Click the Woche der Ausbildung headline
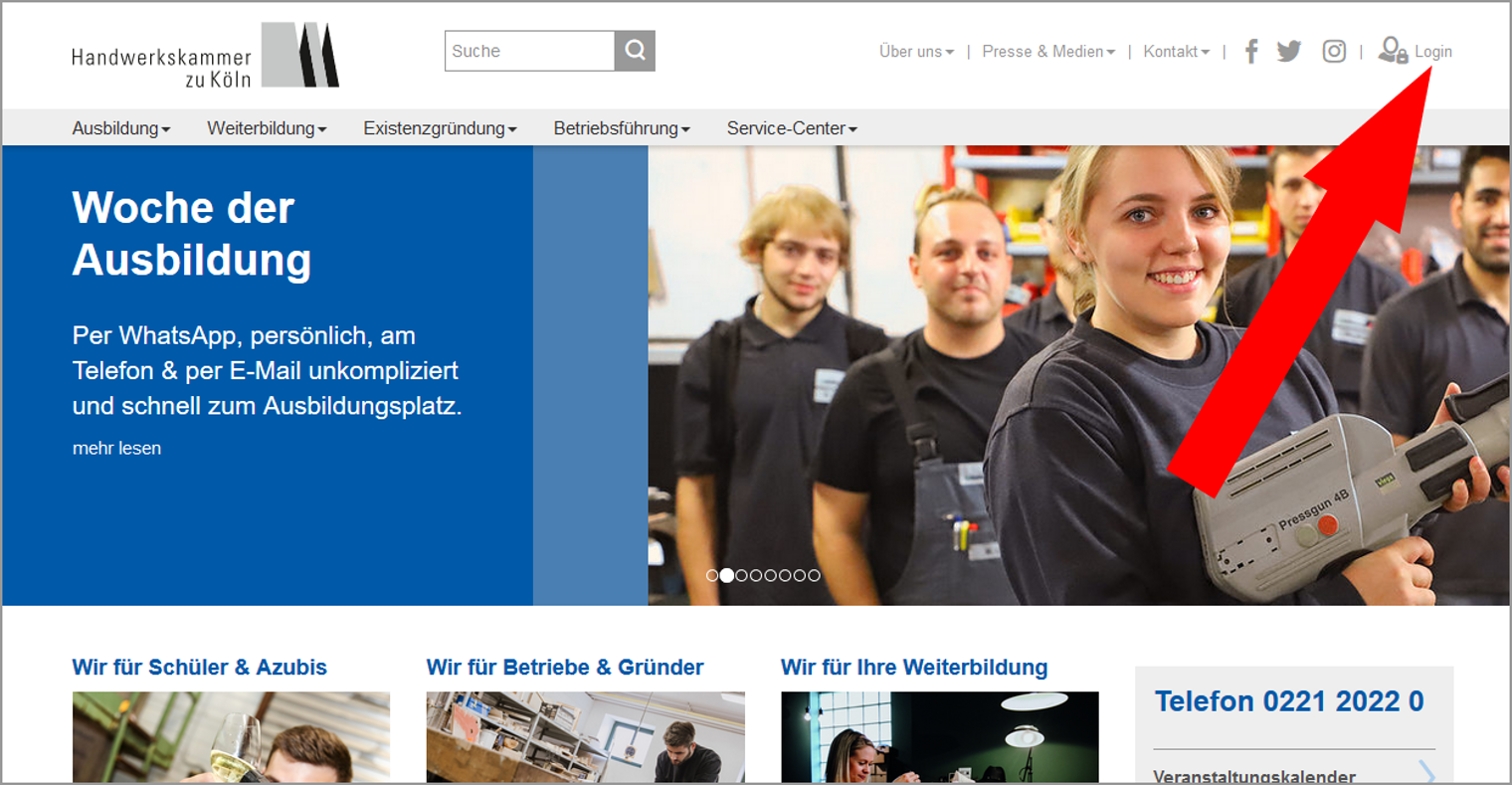Viewport: 1512px width, 785px height. tap(192, 234)
